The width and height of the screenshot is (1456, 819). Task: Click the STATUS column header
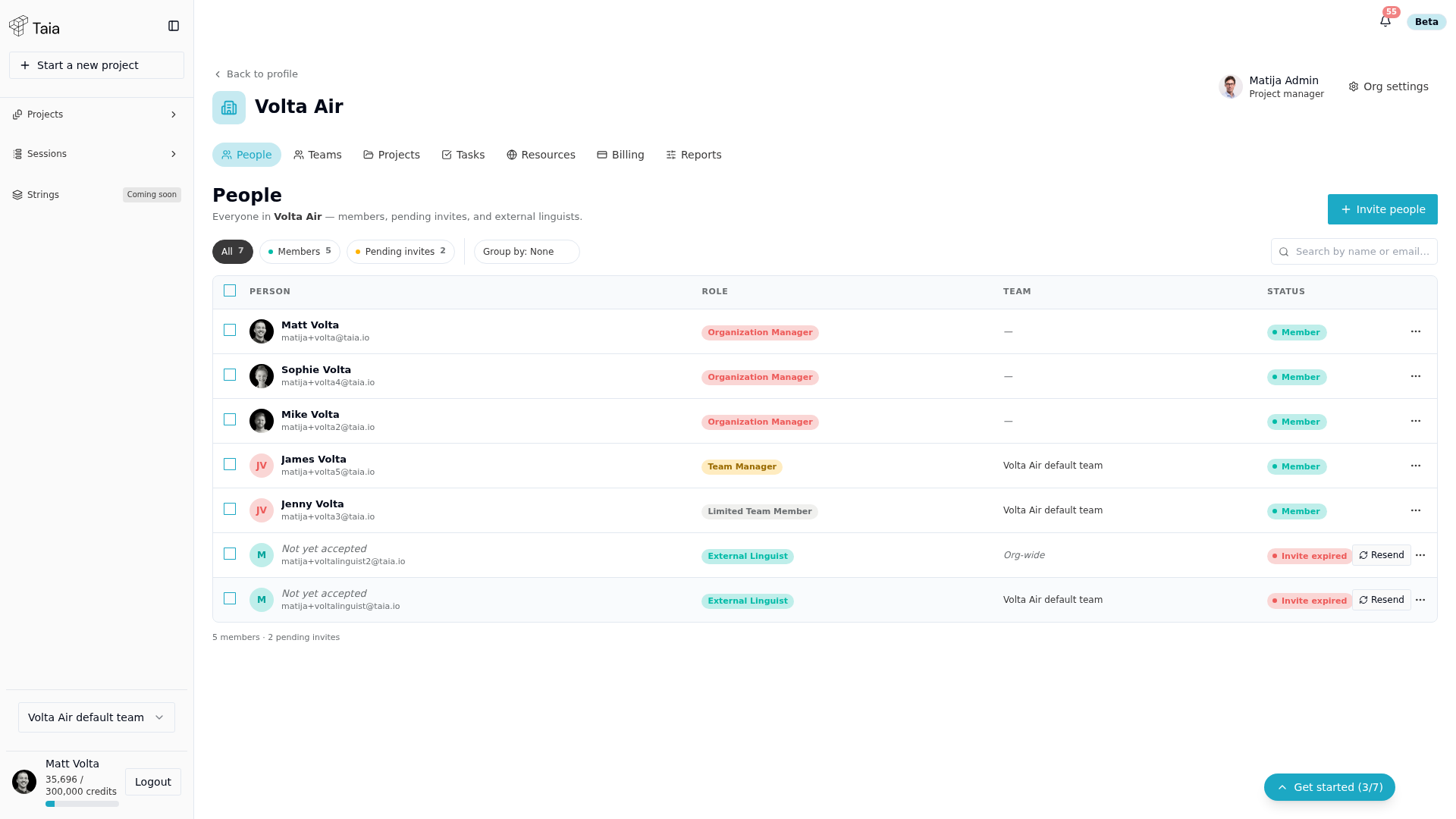(1286, 292)
